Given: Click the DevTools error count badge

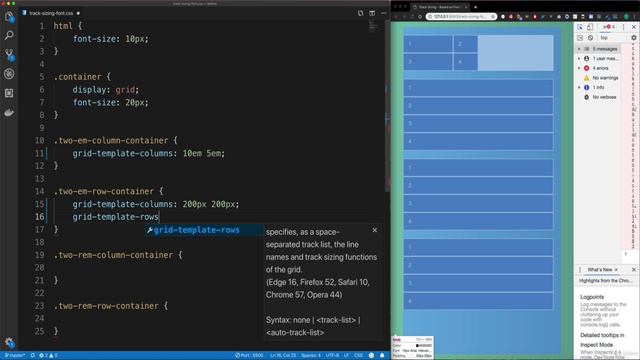Looking at the screenshot, I should click(610, 27).
